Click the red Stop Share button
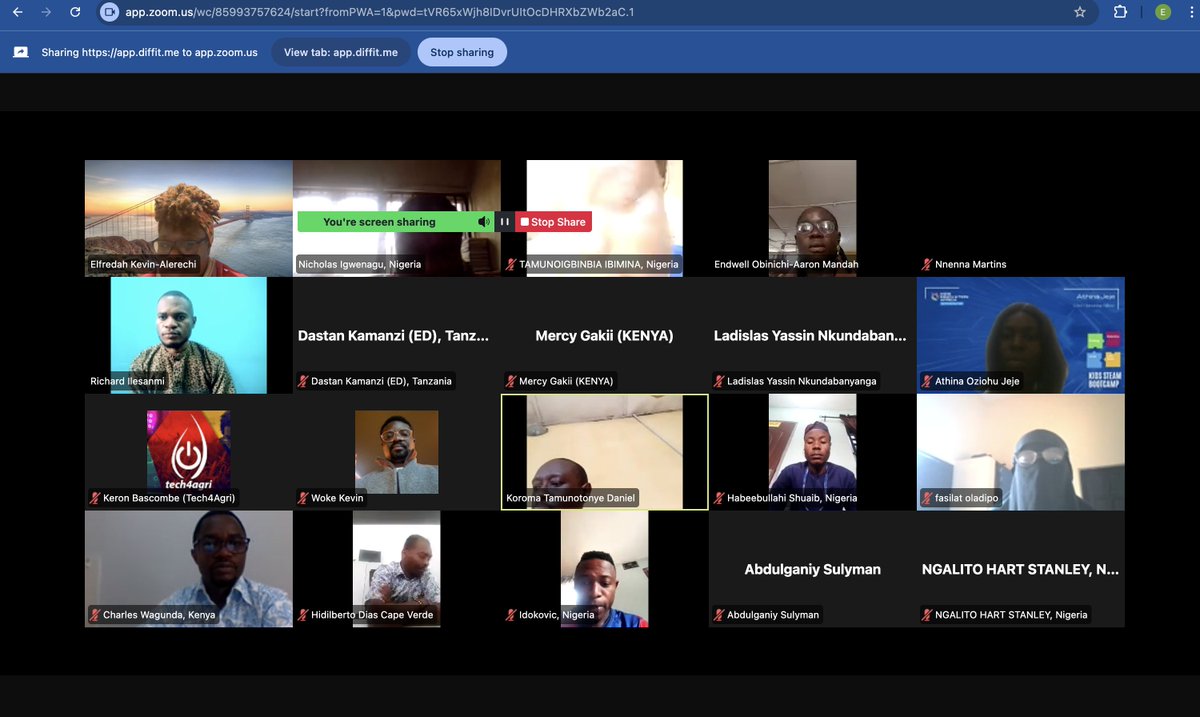Viewport: 1200px width, 717px height. click(x=553, y=222)
